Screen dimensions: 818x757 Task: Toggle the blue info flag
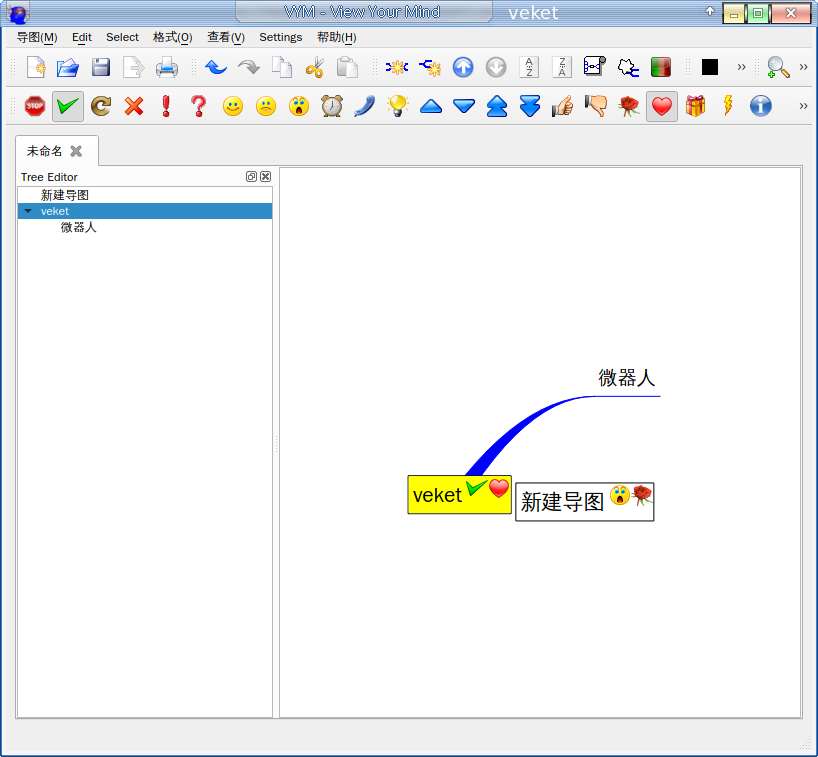(x=761, y=106)
